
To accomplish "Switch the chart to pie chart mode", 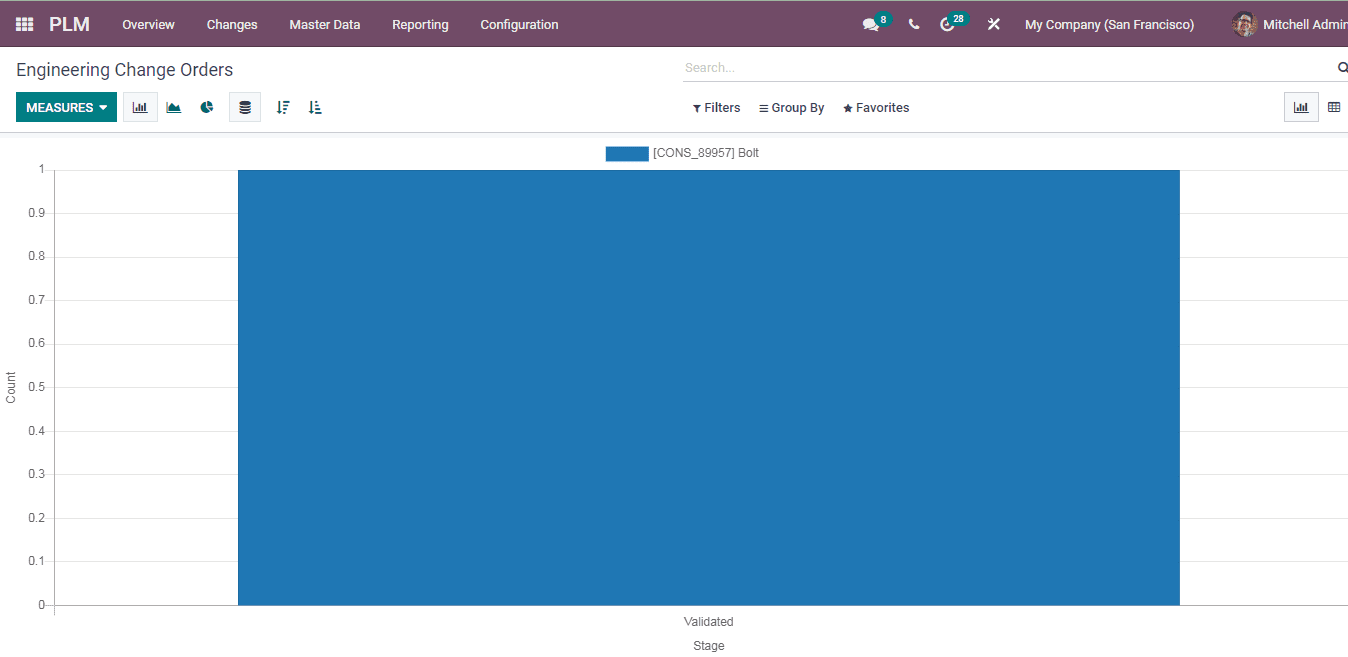I will tap(207, 107).
